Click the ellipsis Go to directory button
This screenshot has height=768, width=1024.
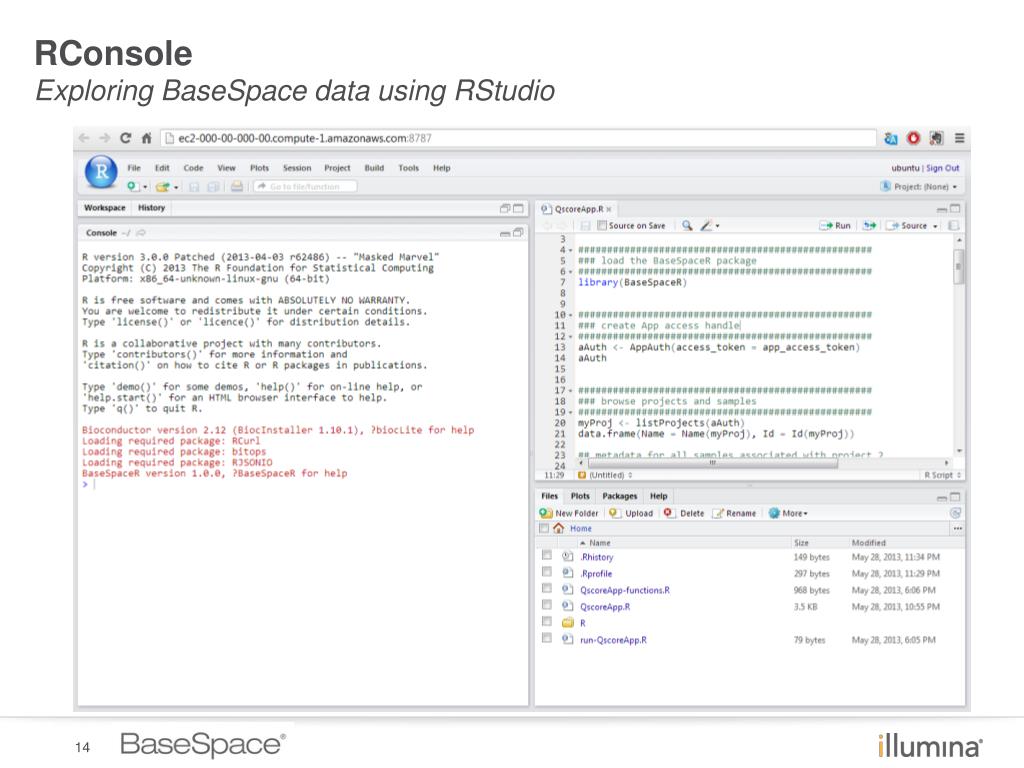click(957, 528)
